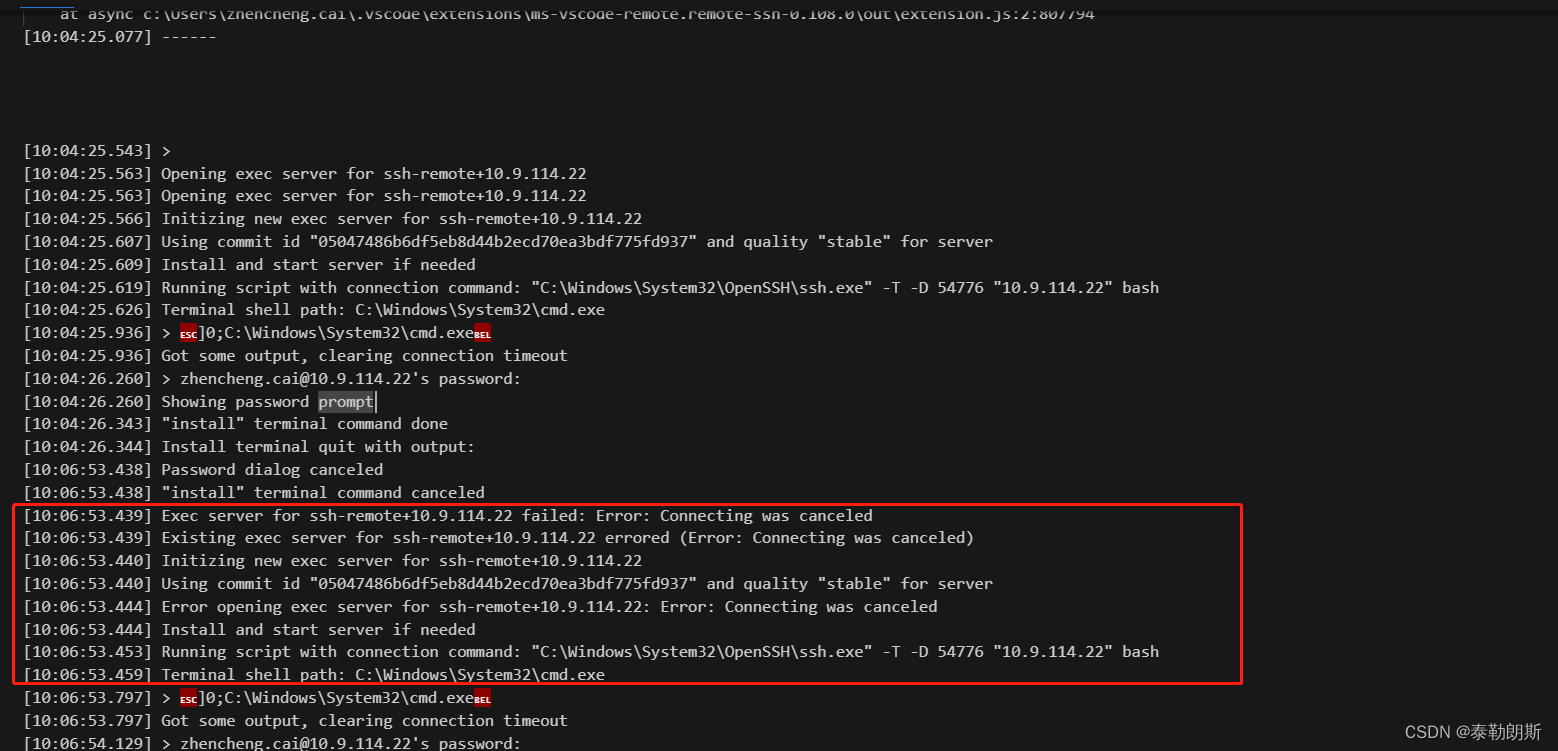This screenshot has height=751, width=1558.
Task: Click "Install and start server" at 10:06:53.444
Action: click(x=318, y=630)
